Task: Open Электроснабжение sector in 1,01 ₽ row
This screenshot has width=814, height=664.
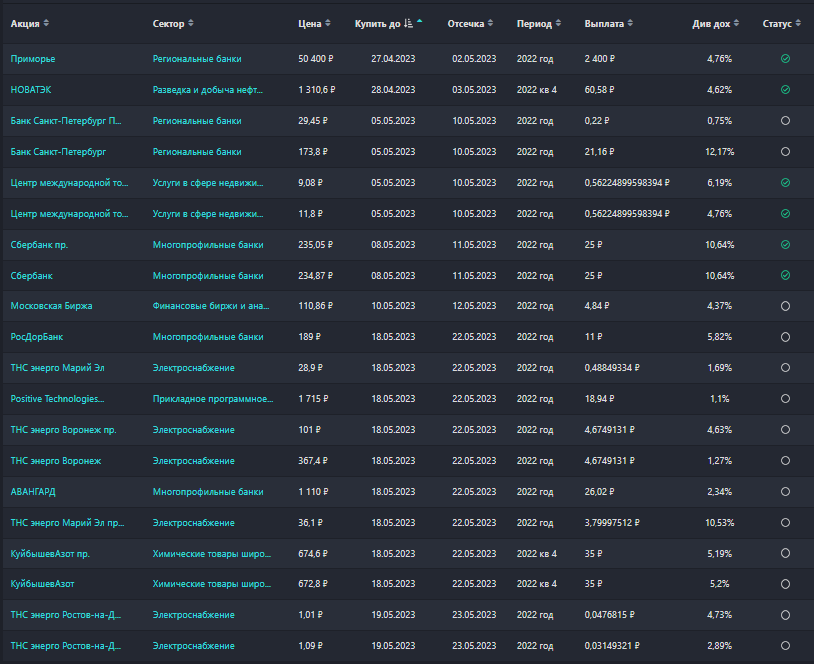Action: [193, 615]
